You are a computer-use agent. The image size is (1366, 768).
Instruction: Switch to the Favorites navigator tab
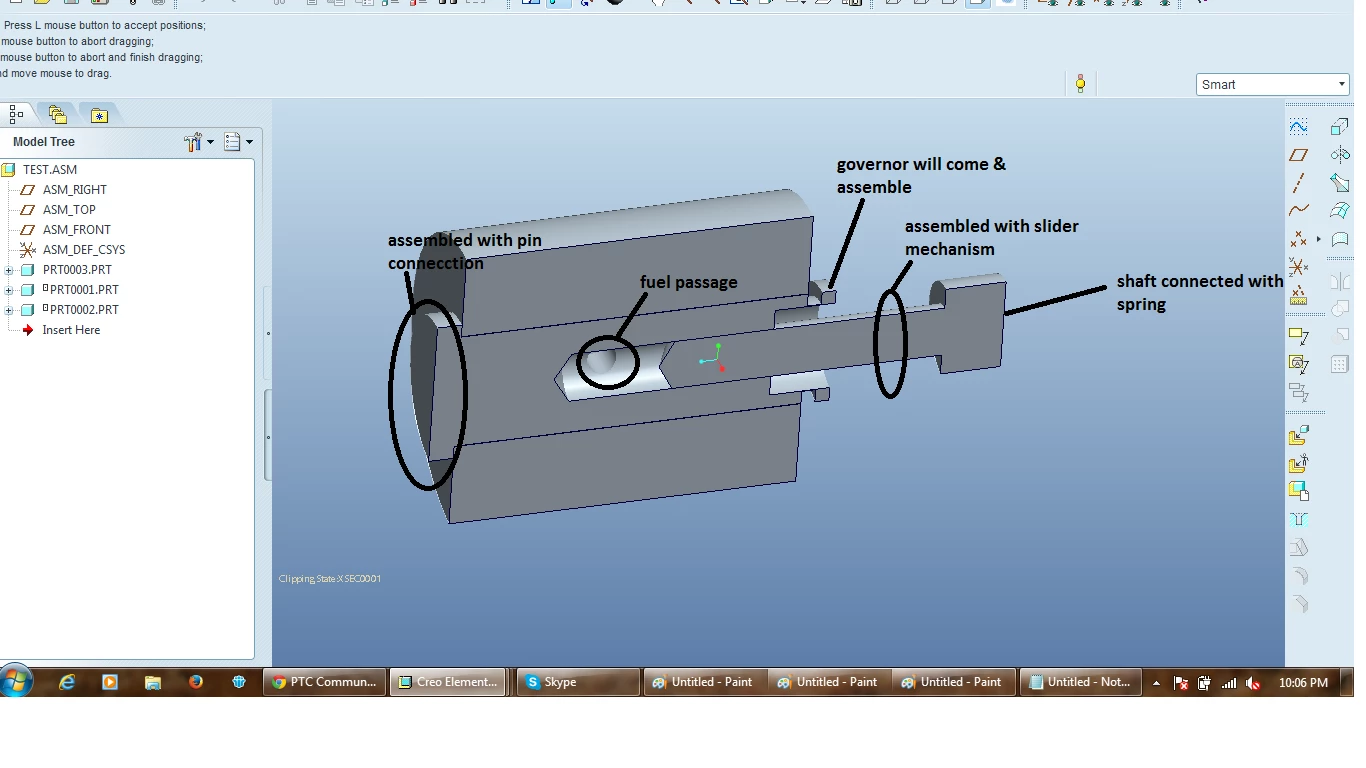(x=98, y=114)
